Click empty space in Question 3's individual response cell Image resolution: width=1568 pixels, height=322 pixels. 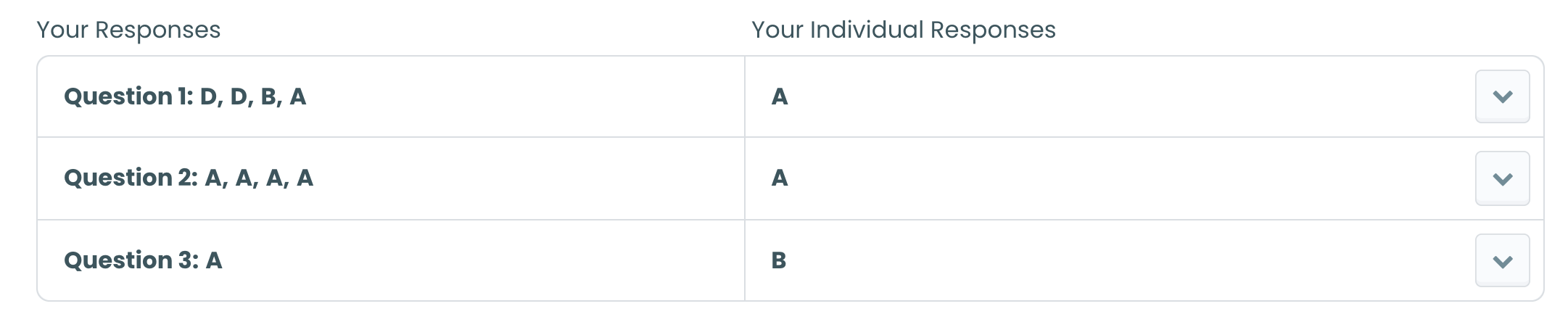(1124, 260)
